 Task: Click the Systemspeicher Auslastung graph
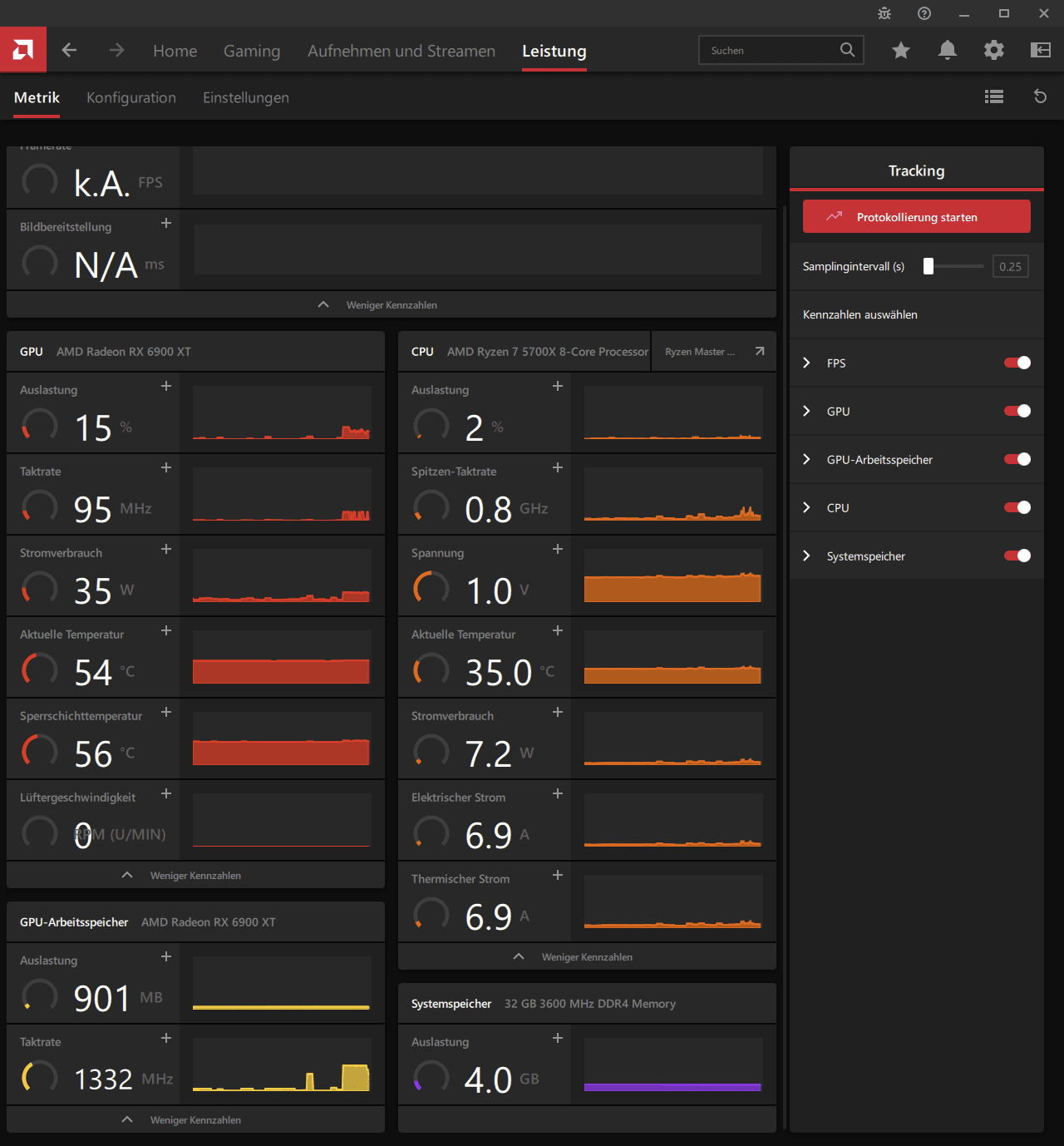(x=672, y=1064)
